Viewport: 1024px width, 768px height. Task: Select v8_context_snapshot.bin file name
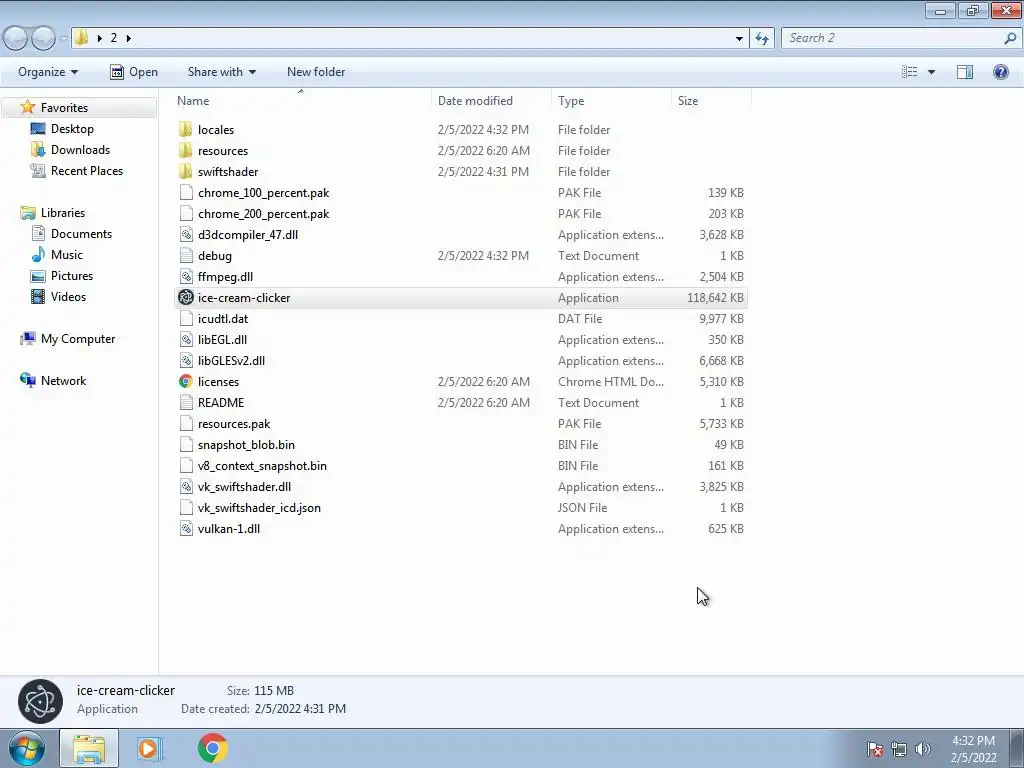262,466
